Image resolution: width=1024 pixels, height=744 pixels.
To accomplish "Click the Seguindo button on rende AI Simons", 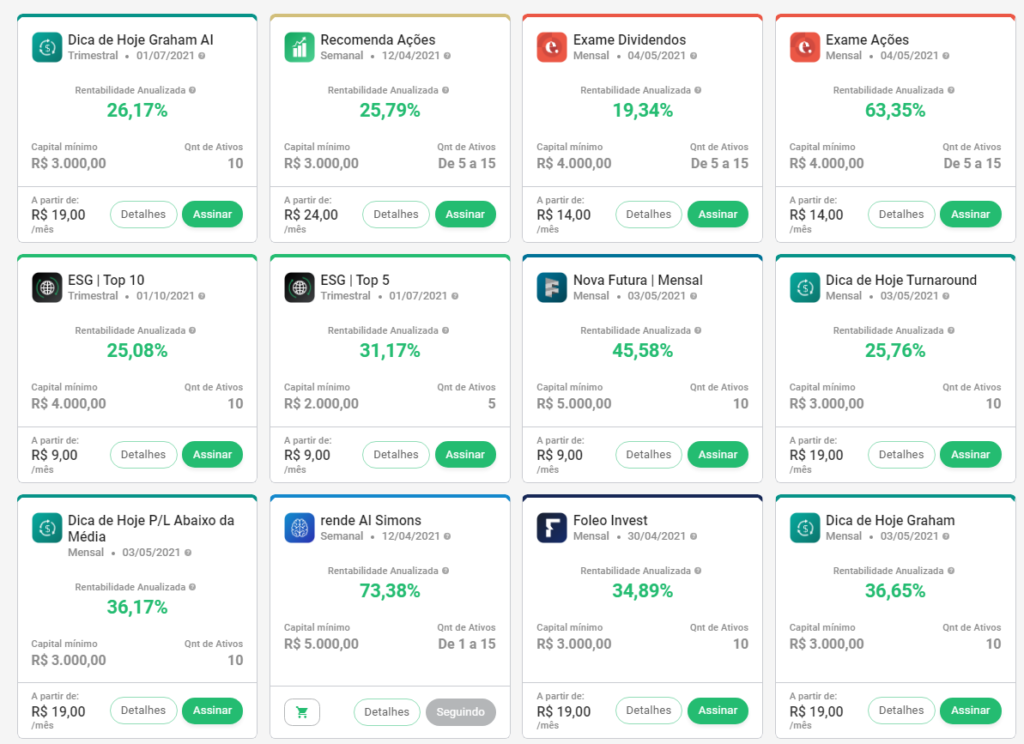I will pos(460,712).
